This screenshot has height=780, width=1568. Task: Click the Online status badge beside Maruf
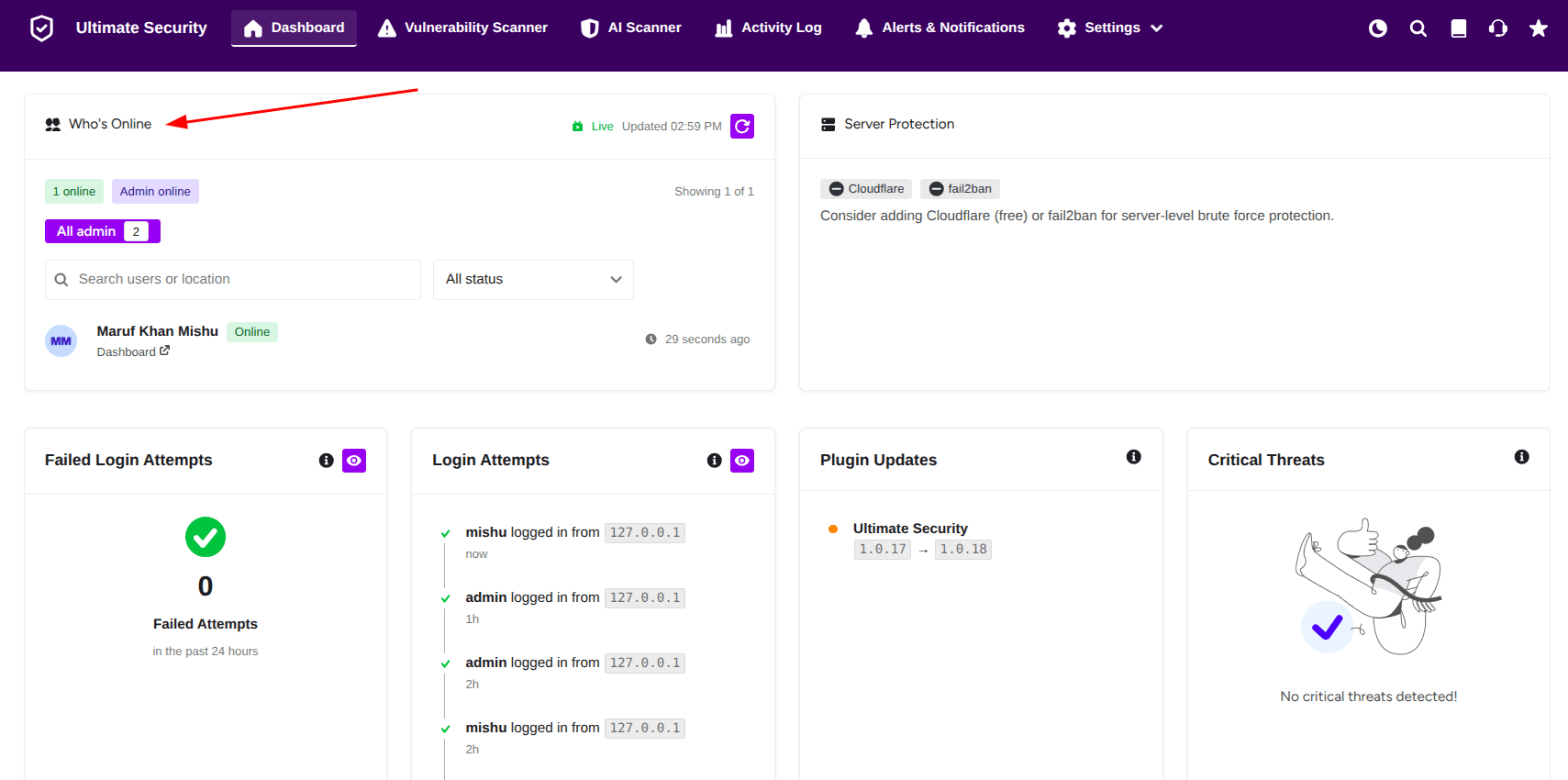click(252, 332)
